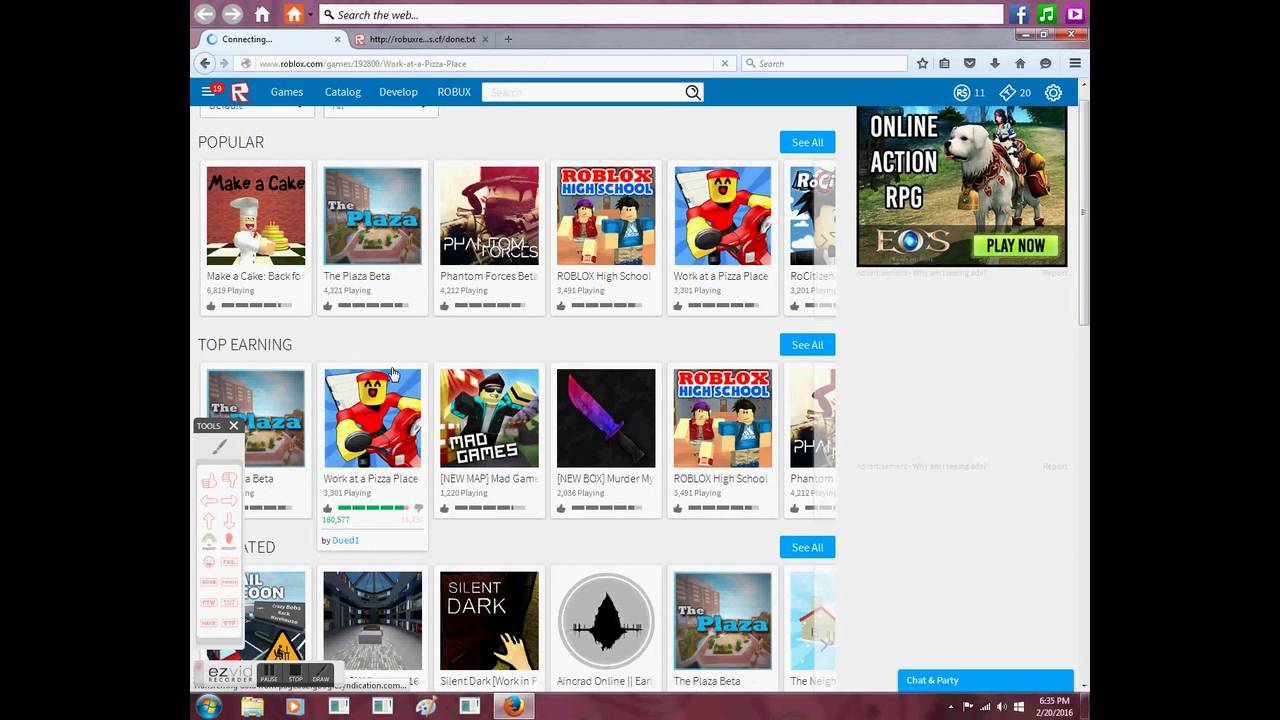The width and height of the screenshot is (1280, 720).
Task: Open ROBLOX High School in Popular
Action: click(x=606, y=216)
